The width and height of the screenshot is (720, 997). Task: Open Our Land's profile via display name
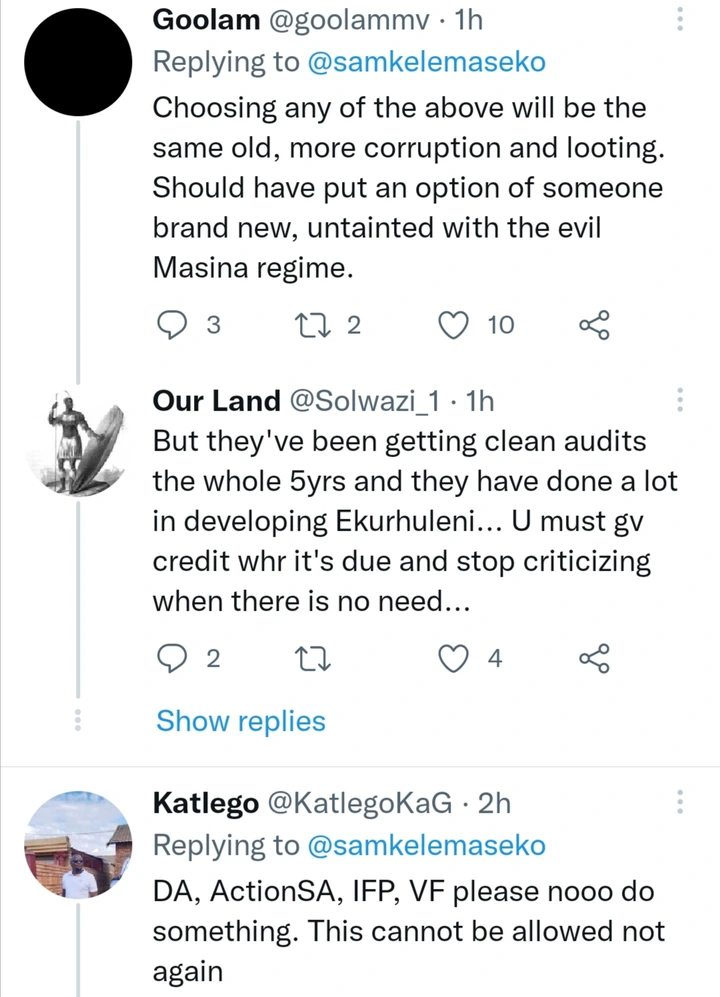(216, 401)
